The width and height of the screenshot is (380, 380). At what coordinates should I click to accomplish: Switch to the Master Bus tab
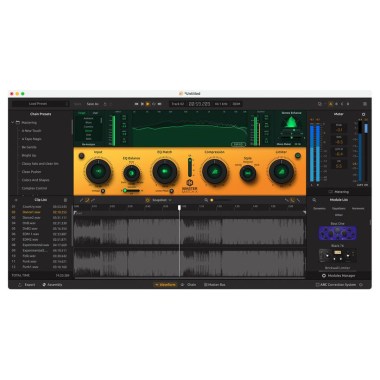(x=215, y=285)
